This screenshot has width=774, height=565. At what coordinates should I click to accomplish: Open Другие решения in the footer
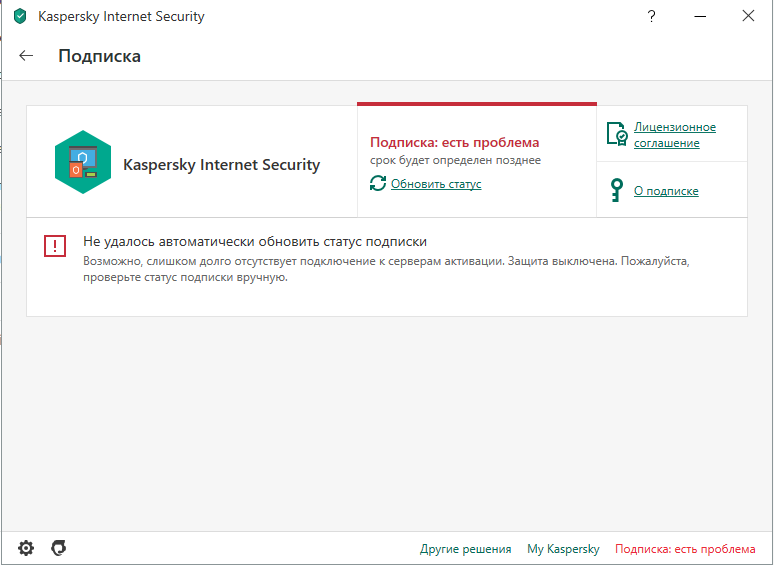click(x=465, y=549)
